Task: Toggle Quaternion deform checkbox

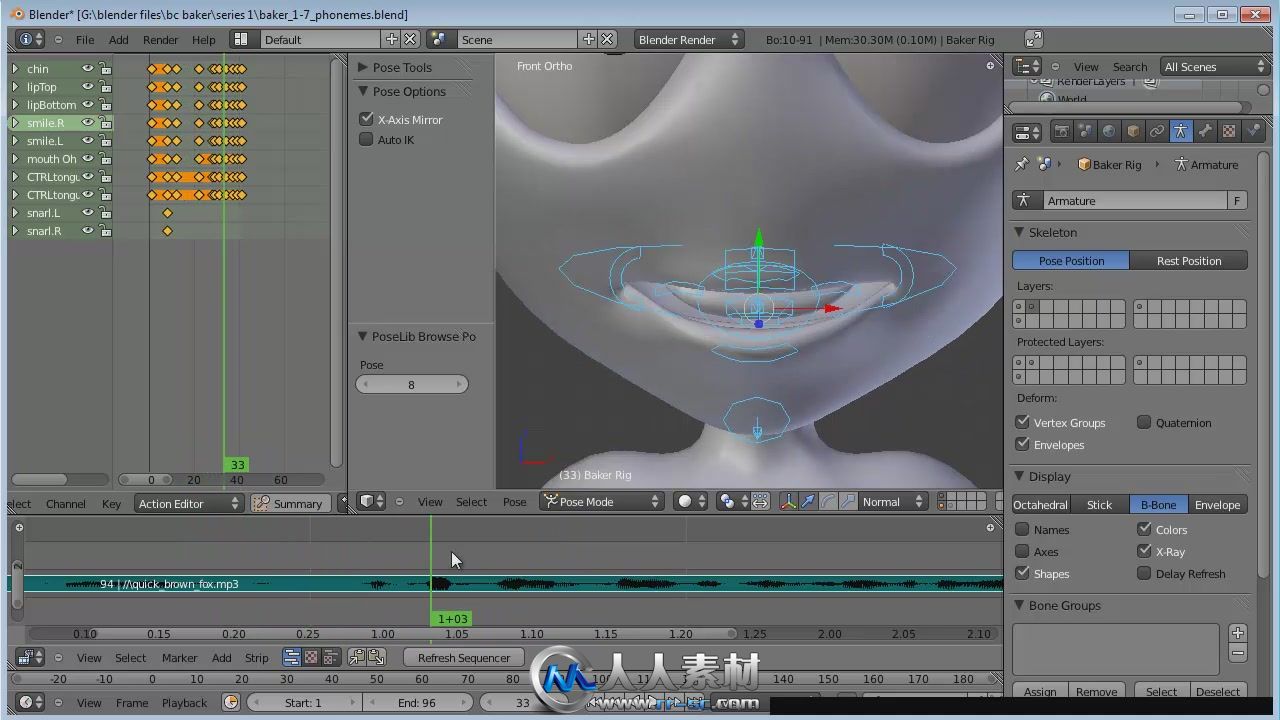Action: 1144,423
